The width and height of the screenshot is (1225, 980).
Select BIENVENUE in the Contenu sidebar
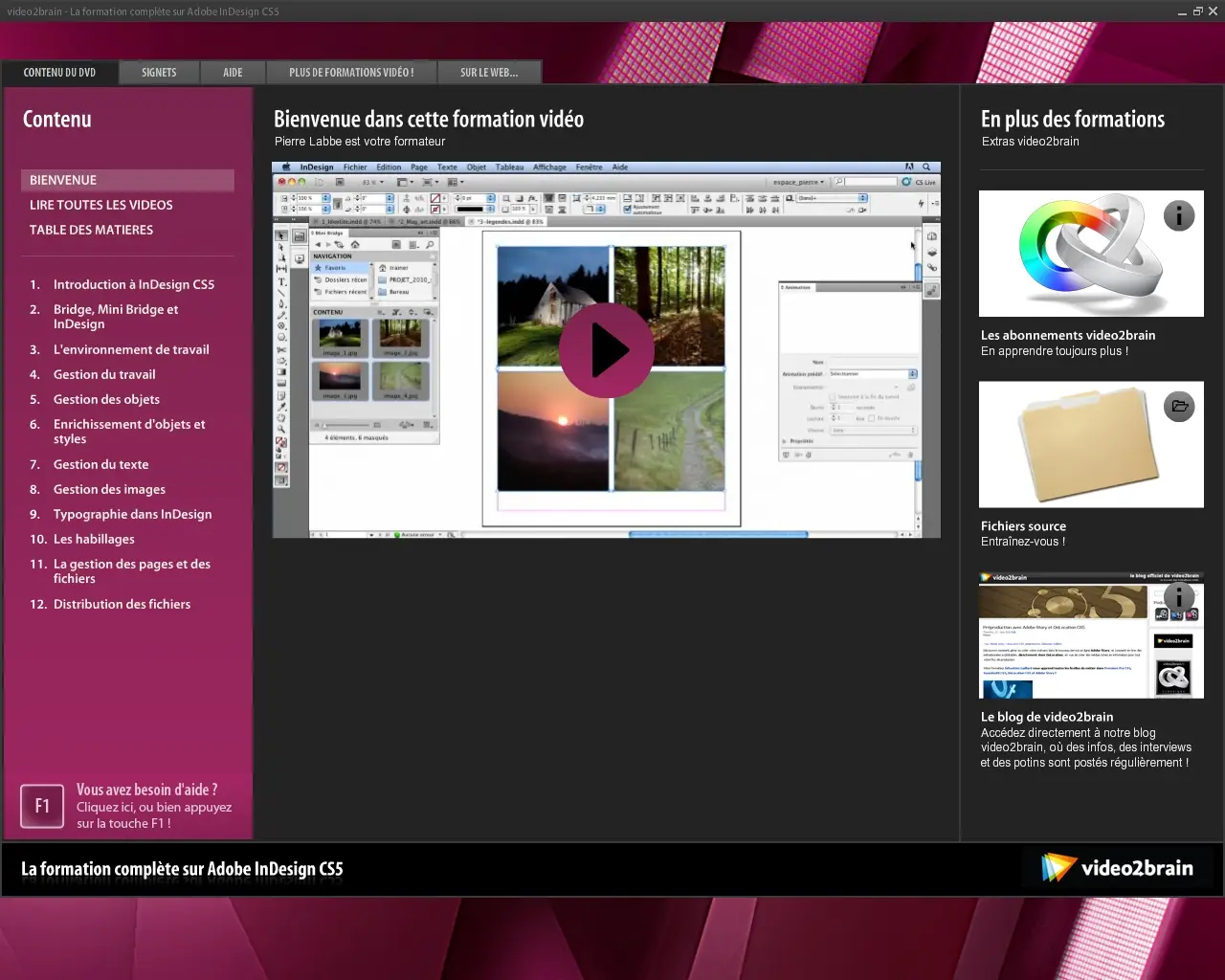coord(127,180)
